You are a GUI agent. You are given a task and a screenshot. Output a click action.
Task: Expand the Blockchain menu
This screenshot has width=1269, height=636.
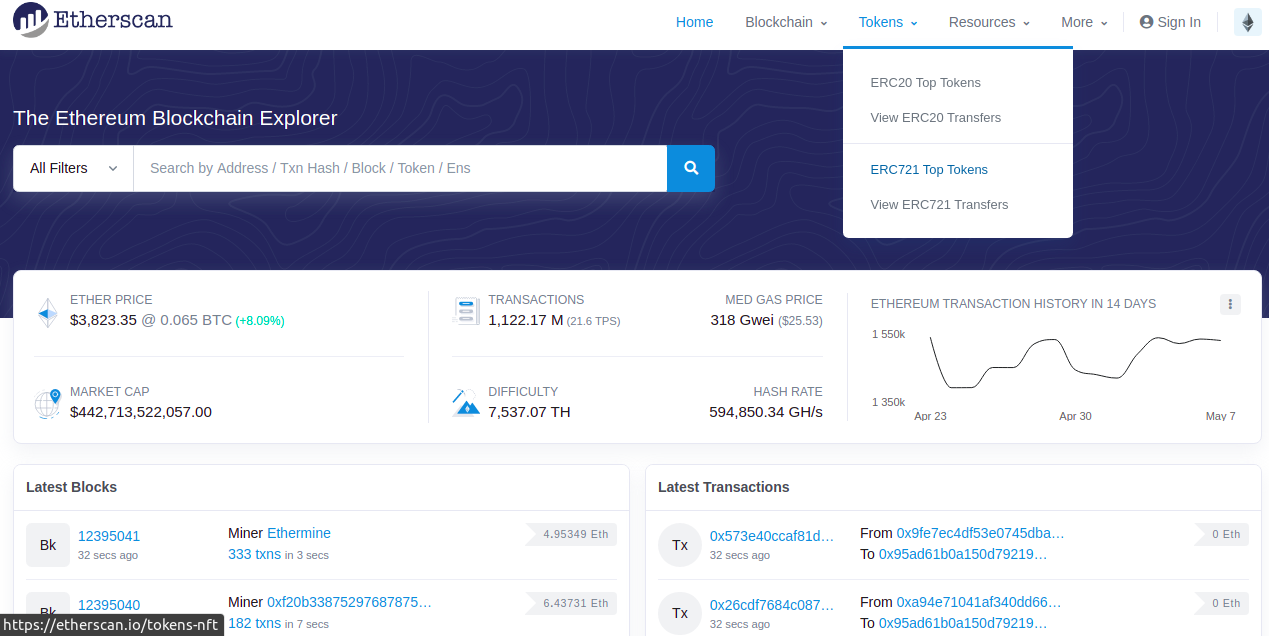pyautogui.click(x=786, y=22)
